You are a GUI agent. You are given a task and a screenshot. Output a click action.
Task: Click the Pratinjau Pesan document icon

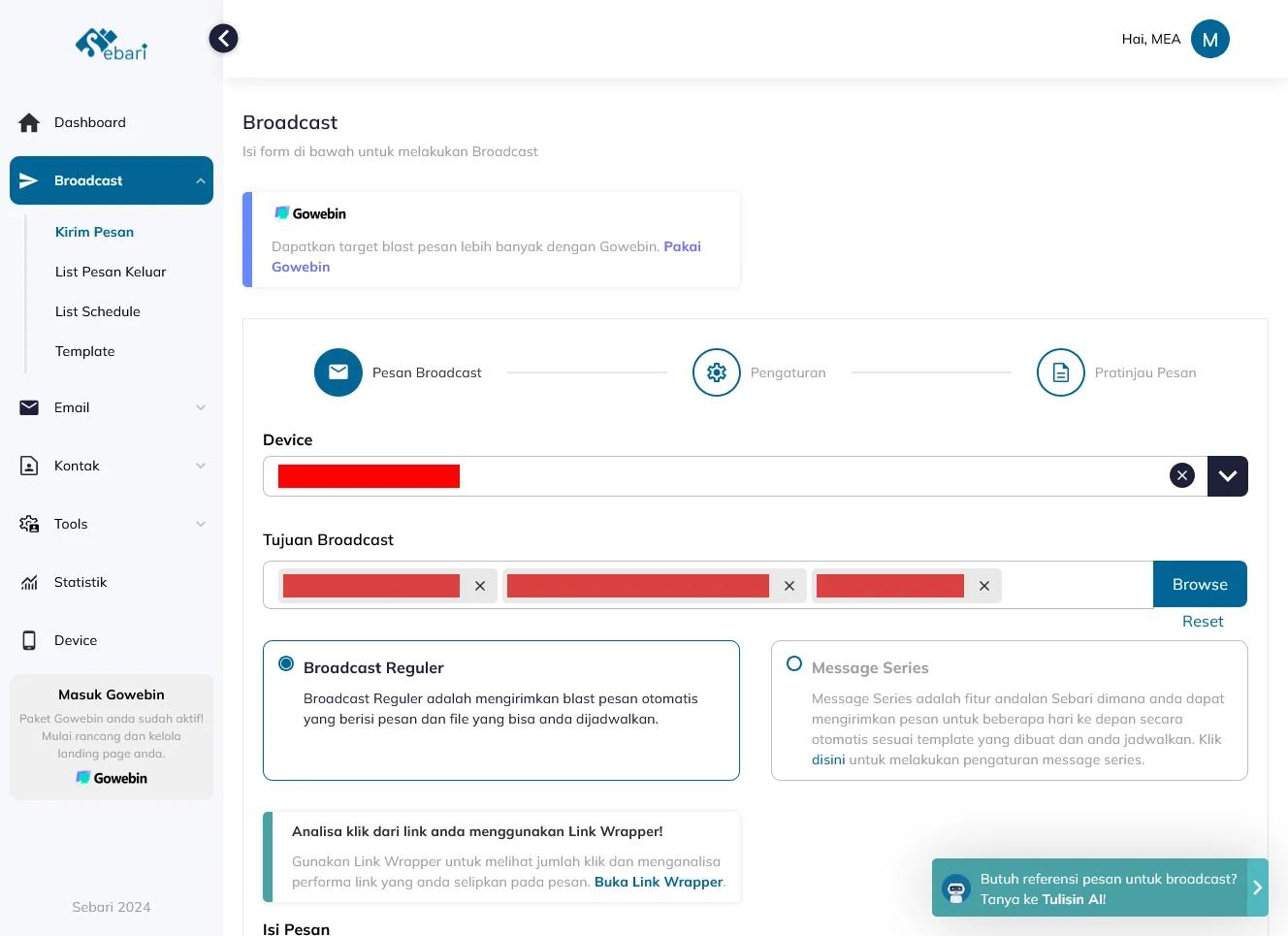(1061, 372)
